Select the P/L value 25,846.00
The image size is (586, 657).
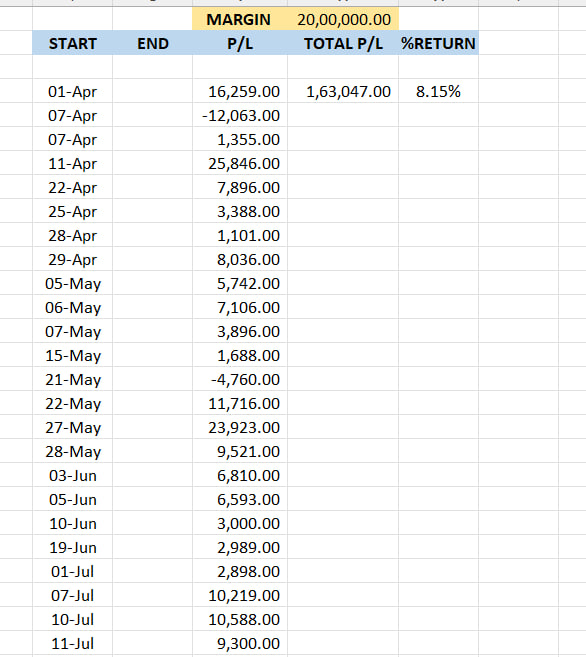pos(240,163)
